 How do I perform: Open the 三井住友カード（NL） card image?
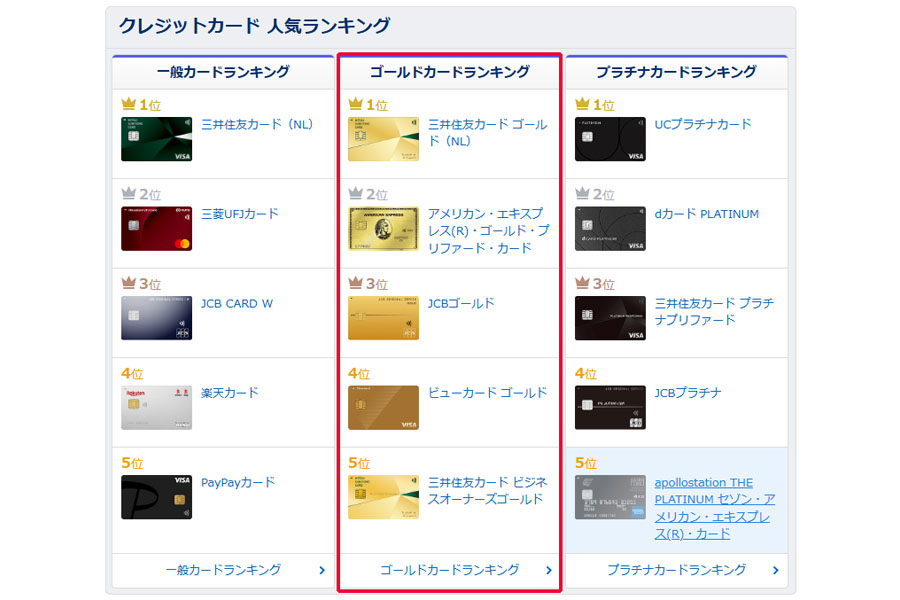pyautogui.click(x=156, y=139)
